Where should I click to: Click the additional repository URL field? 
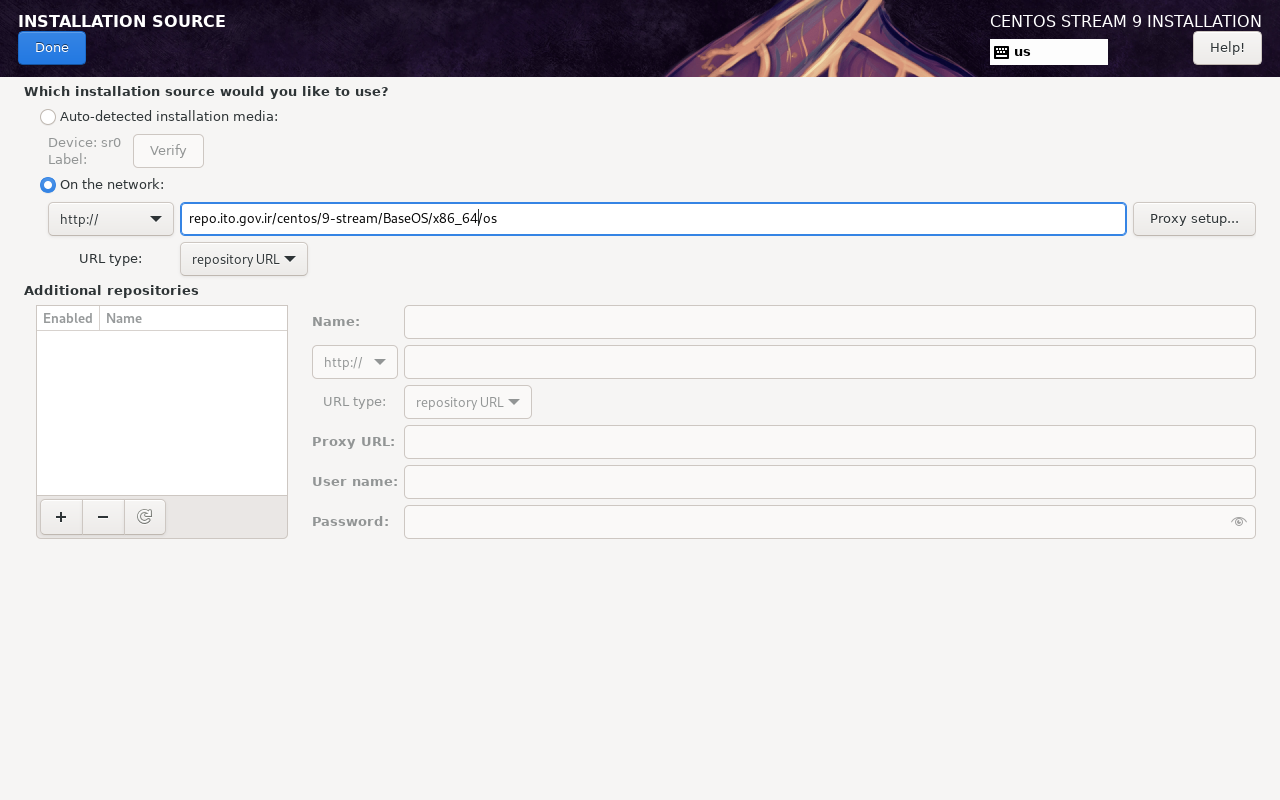(830, 362)
